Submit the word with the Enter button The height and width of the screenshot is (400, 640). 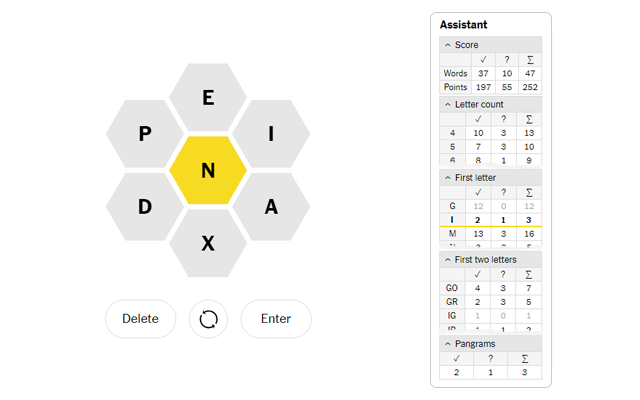tap(276, 319)
